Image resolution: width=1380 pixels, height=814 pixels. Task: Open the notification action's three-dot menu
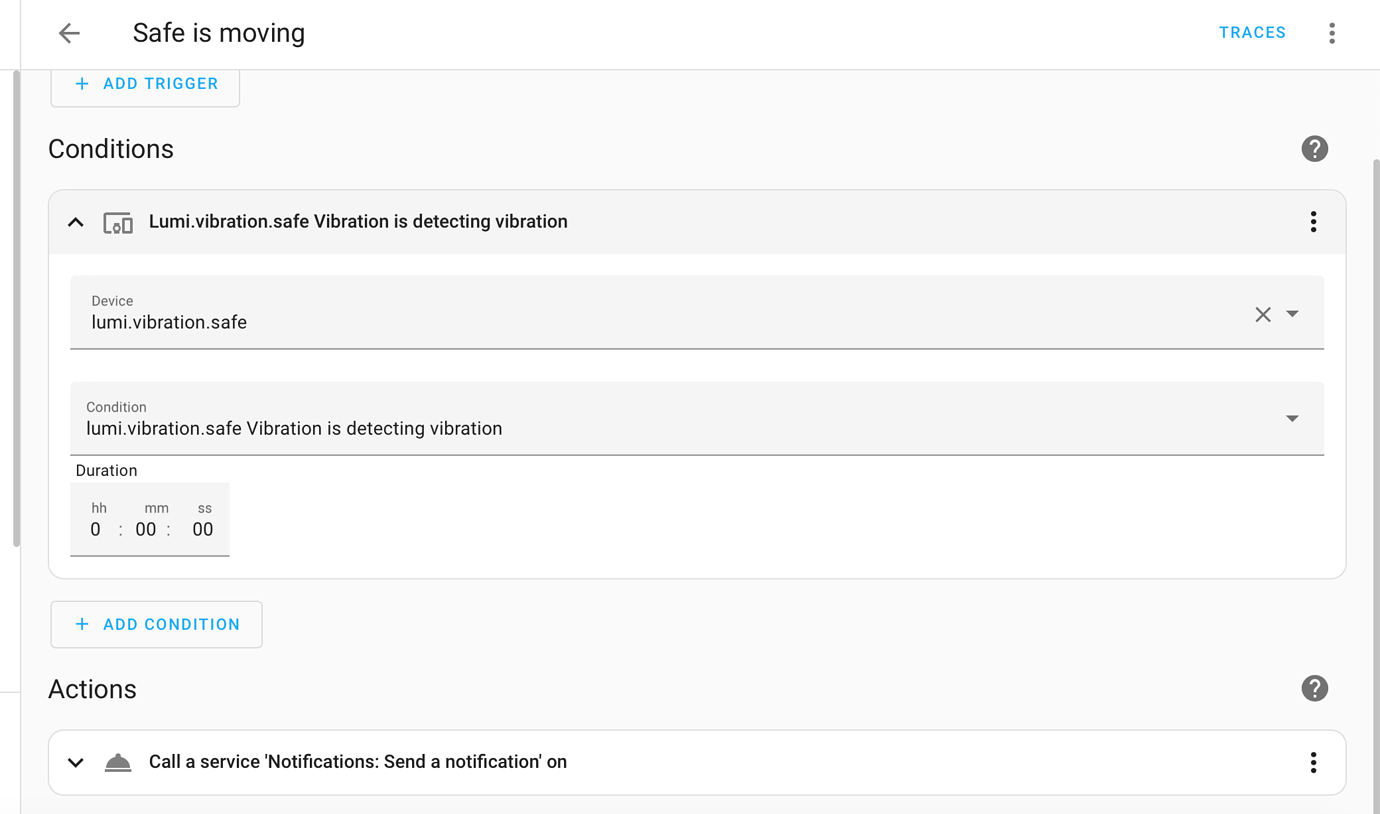click(x=1313, y=762)
